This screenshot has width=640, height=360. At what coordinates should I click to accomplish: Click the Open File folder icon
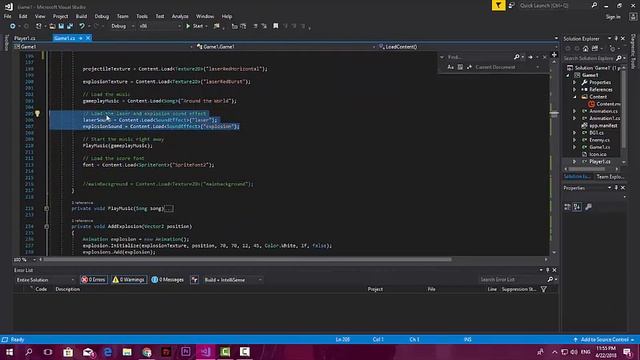52,26
